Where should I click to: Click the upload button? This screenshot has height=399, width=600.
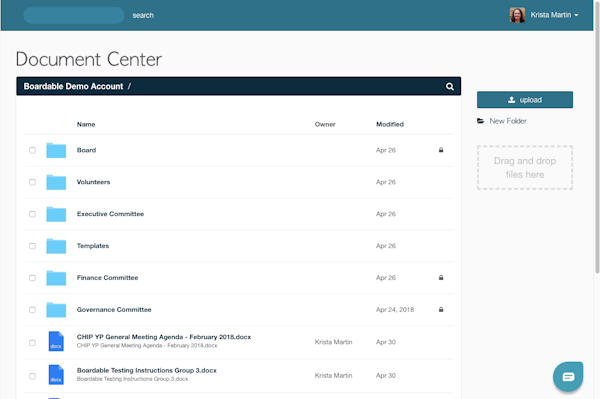pos(525,100)
